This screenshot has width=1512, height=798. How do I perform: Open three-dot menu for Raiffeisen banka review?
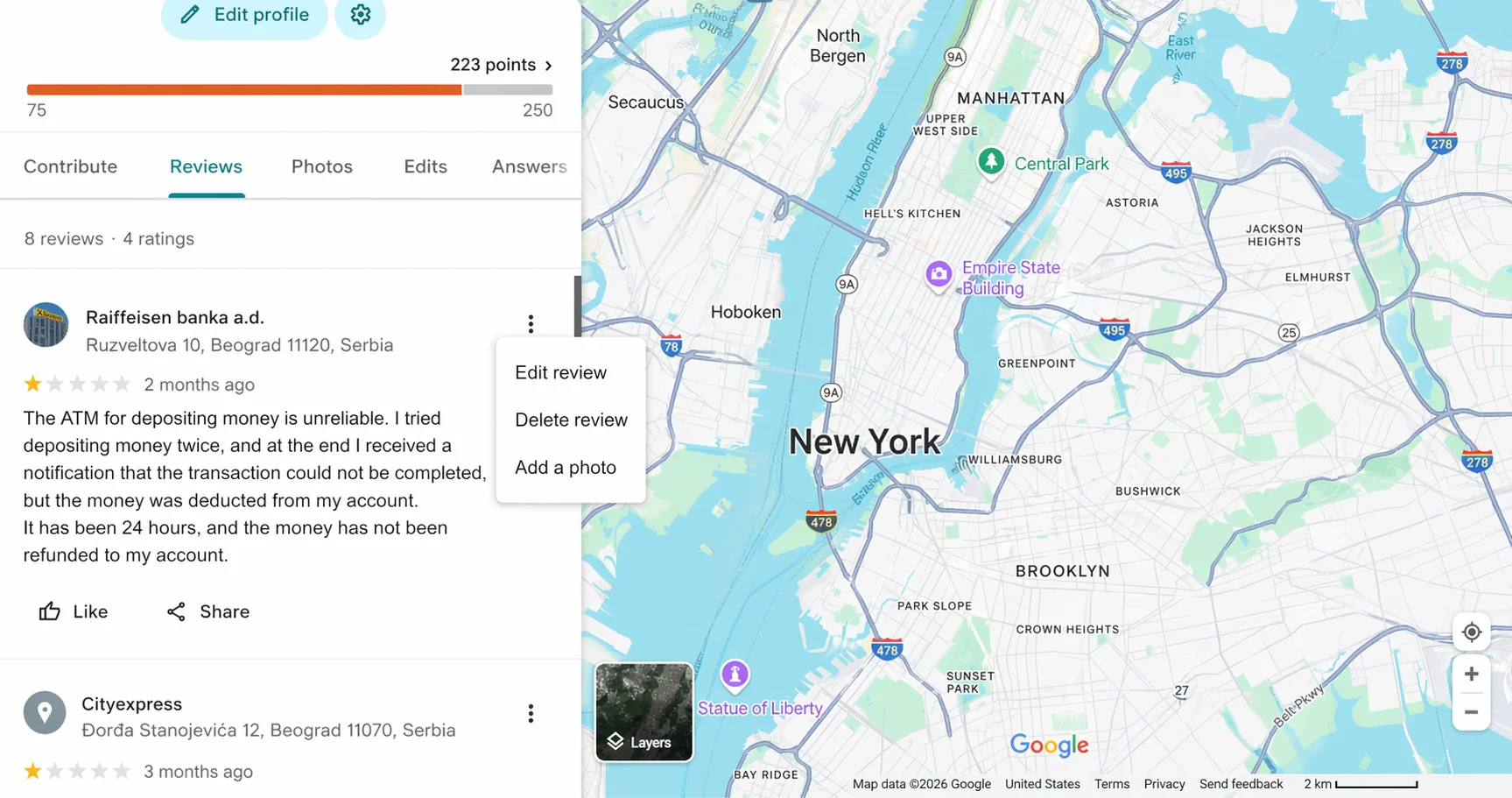(x=531, y=324)
